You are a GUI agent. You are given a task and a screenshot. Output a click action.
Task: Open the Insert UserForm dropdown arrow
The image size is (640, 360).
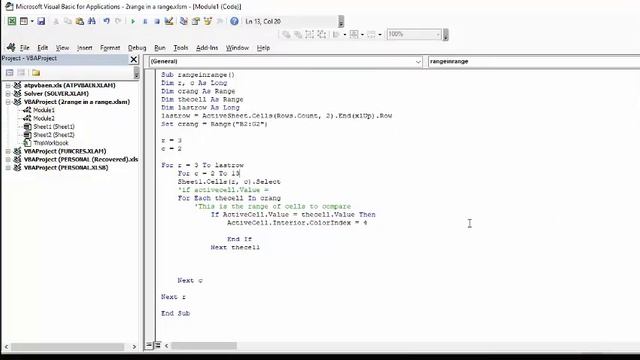point(32,21)
